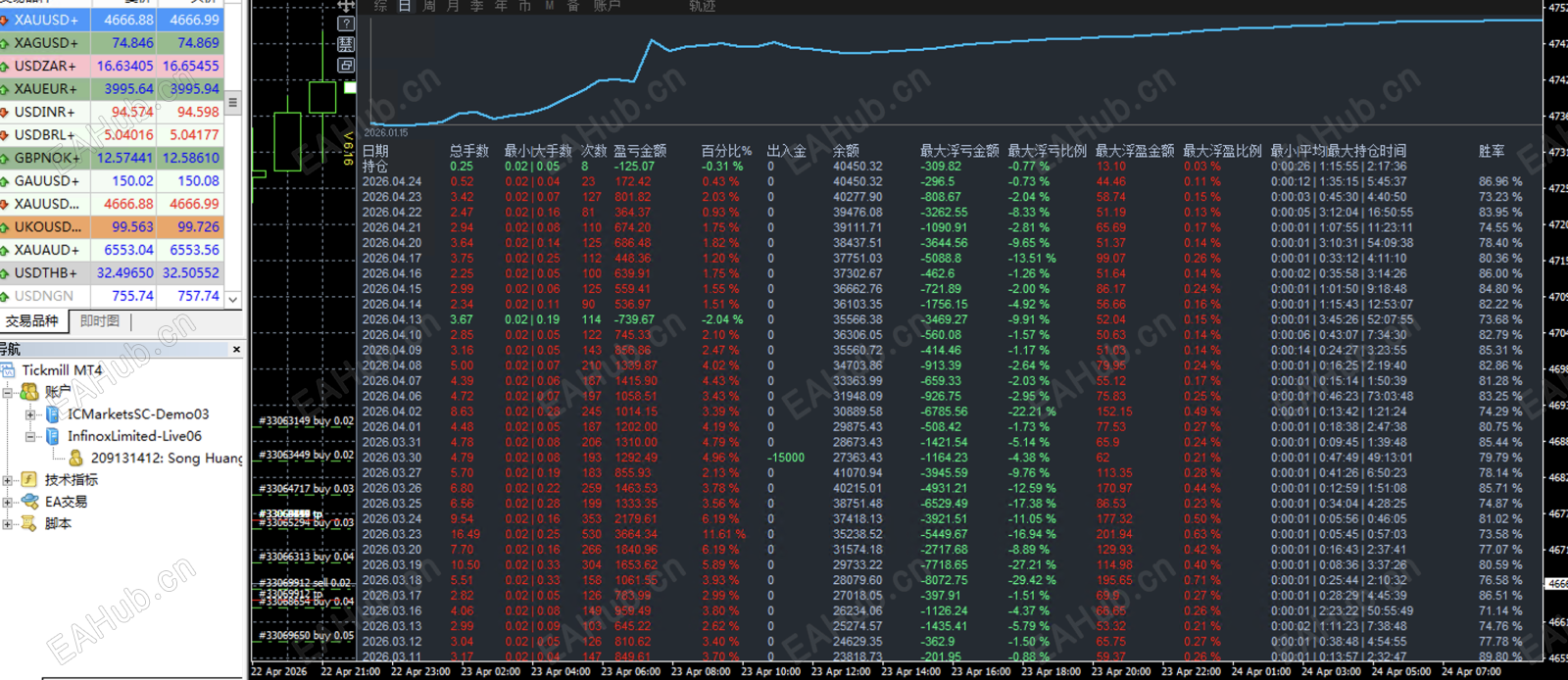The height and width of the screenshot is (680, 1568).
Task: Click the 2026.03.30 date row
Action: 944,458
